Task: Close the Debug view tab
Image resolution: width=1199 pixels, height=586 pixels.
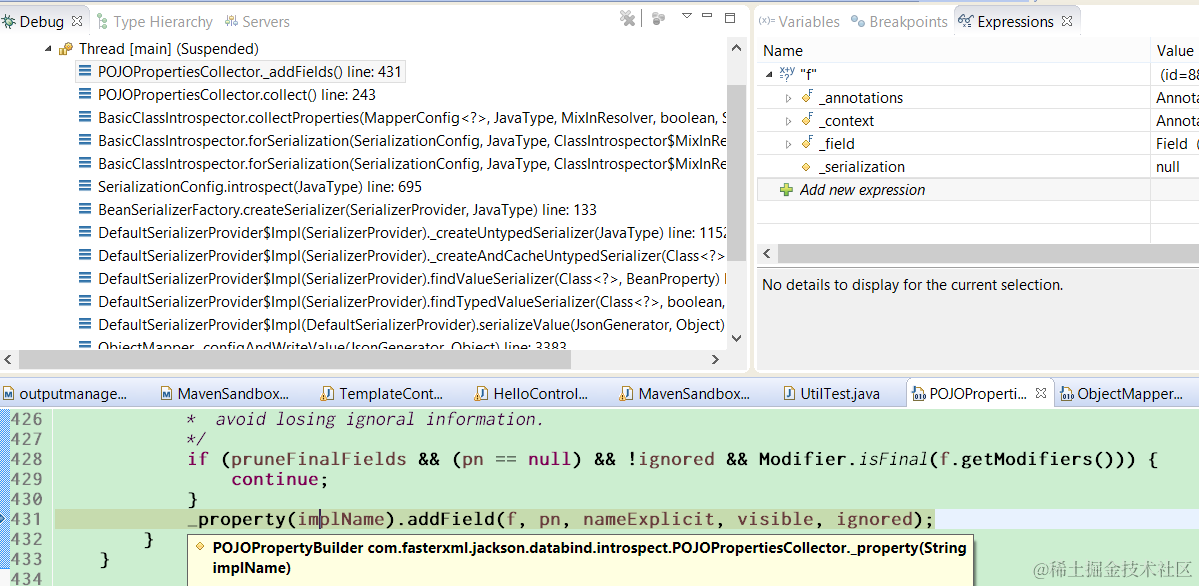Action: click(76, 21)
